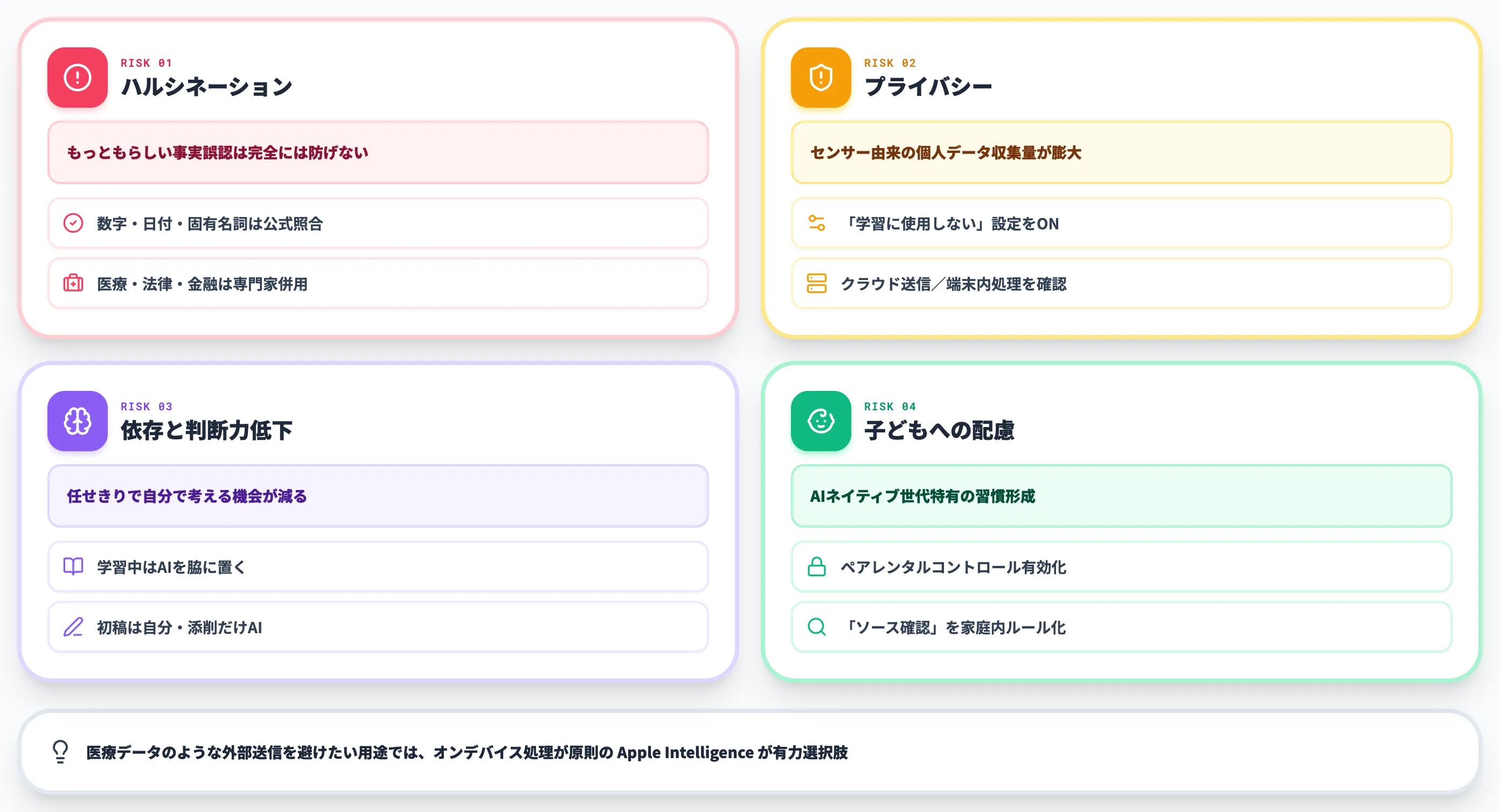This screenshot has width=1500, height=812.
Task: Click the row text ペアレンタルコントロール有効化
Action: tap(953, 567)
